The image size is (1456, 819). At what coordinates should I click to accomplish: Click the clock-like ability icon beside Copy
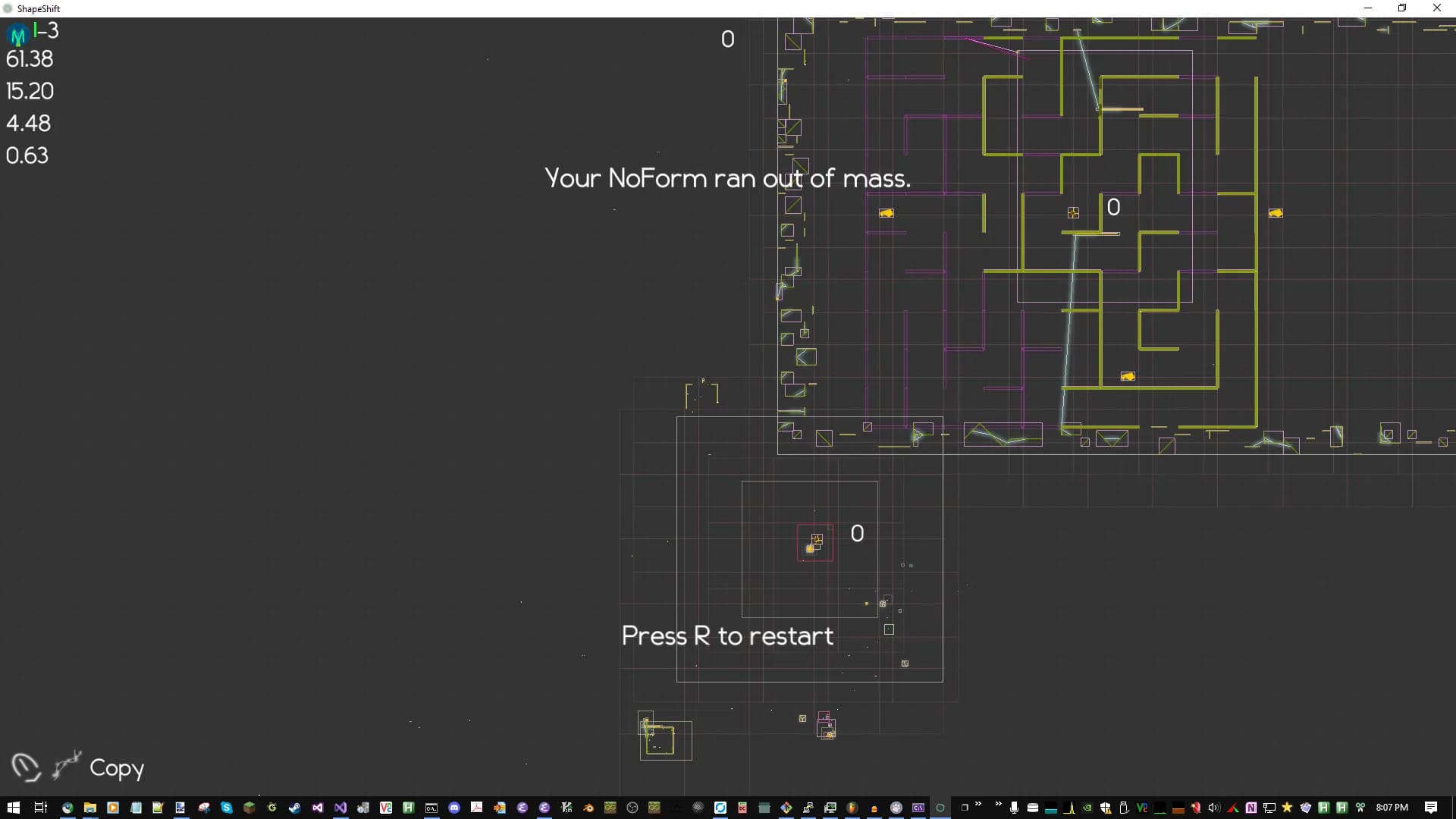26,767
